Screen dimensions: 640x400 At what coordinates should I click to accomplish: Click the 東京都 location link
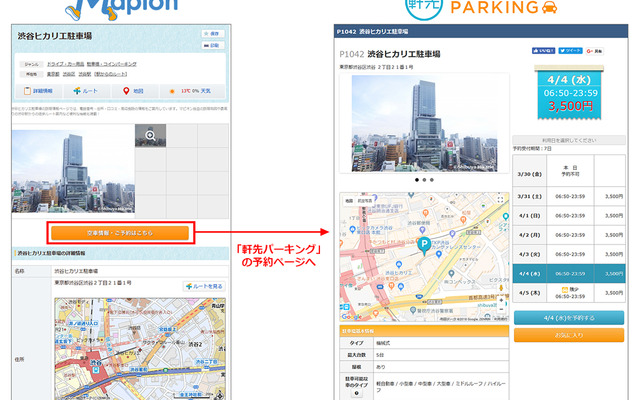[x=53, y=74]
